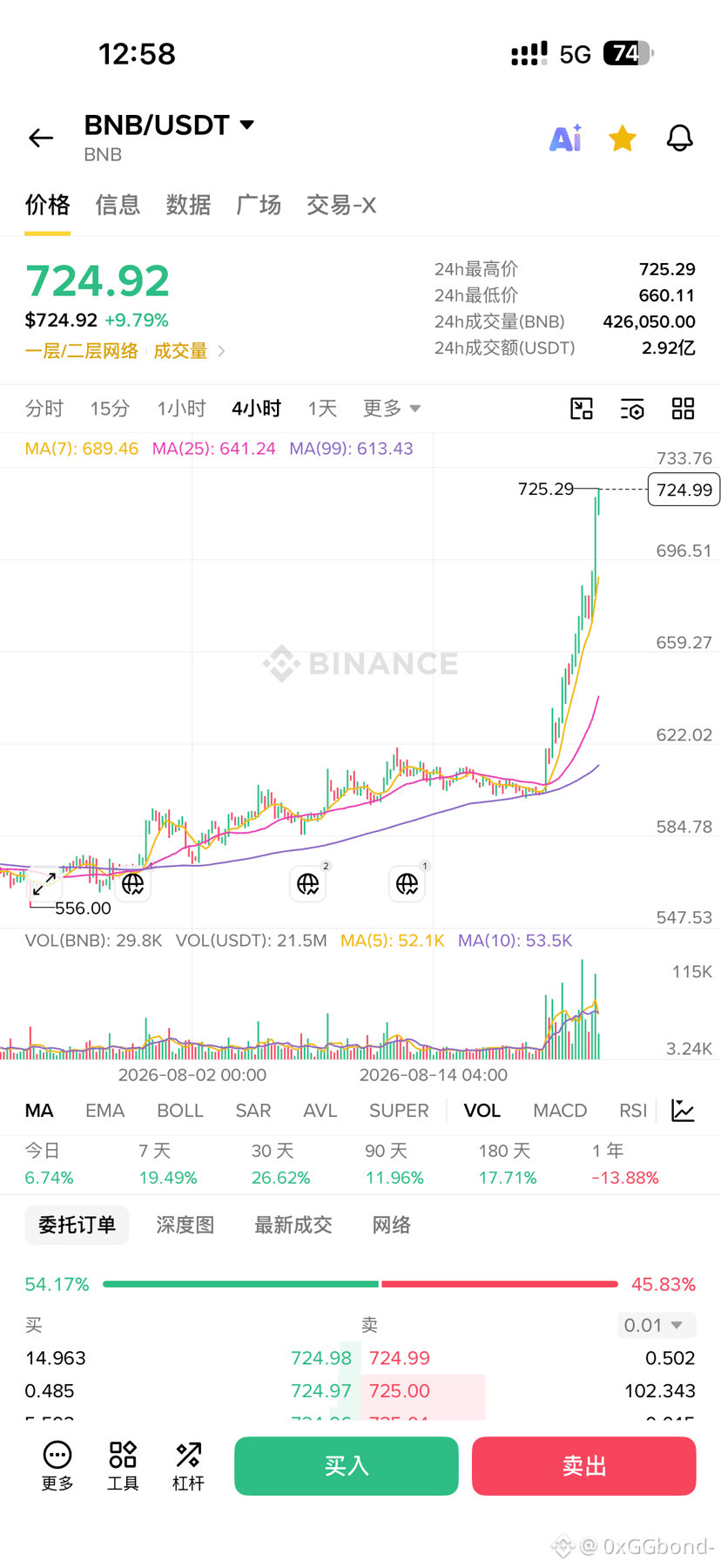The image size is (721, 1568).
Task: Open the 杠杆 margin icon
Action: (188, 1466)
